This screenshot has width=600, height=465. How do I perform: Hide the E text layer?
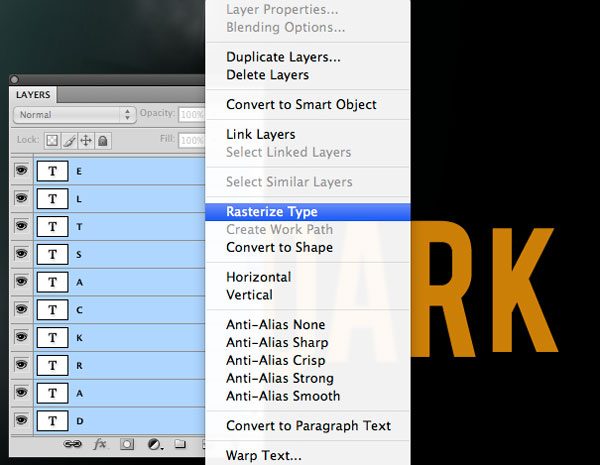[x=20, y=170]
